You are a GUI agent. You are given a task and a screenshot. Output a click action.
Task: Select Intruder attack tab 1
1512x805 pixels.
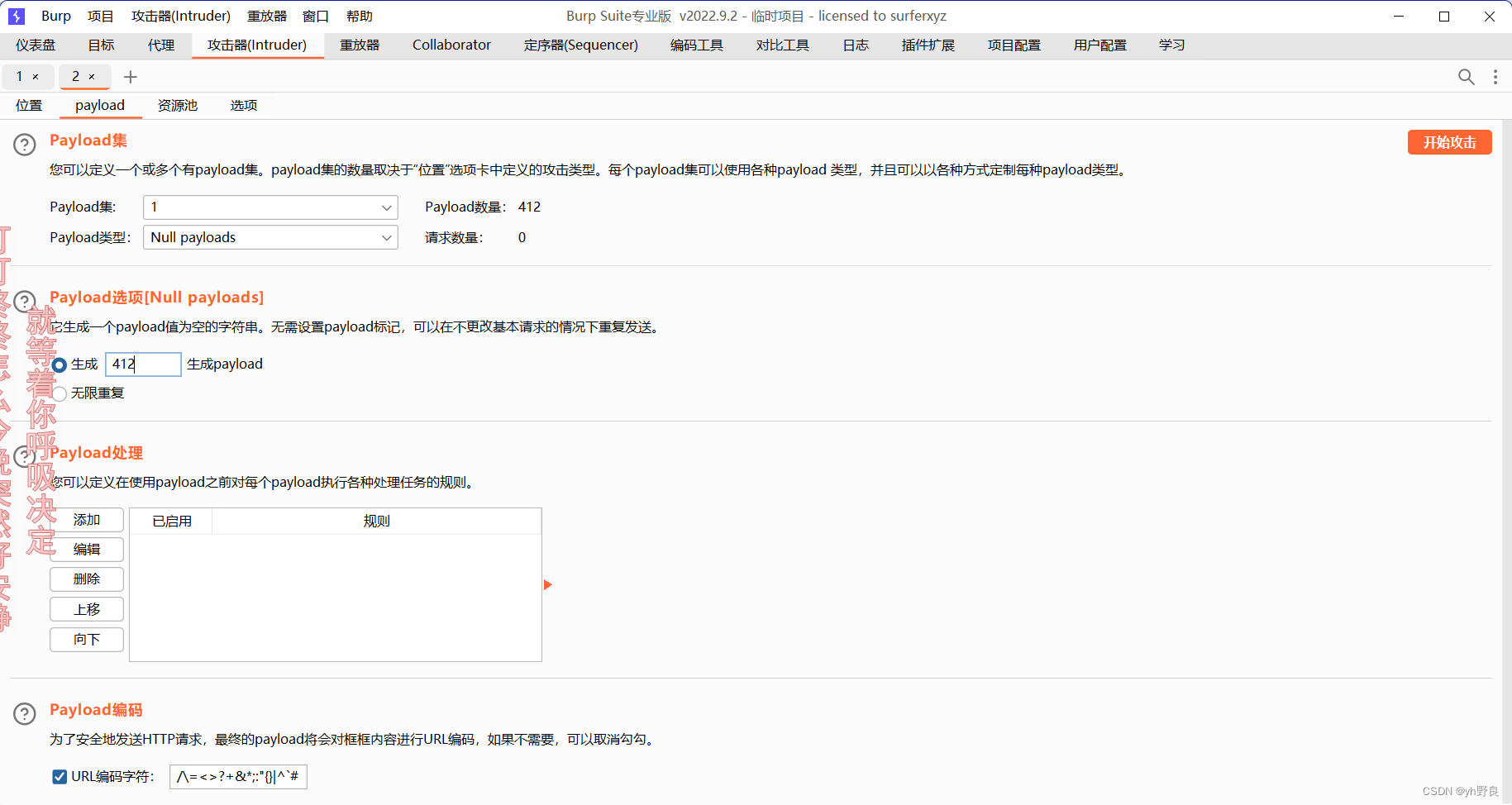pos(20,77)
